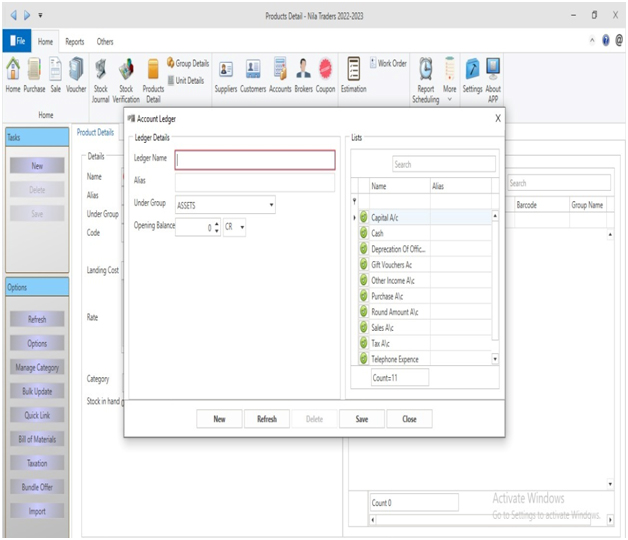Click product list Search field behind dialog
This screenshot has height=540, width=628.
point(559,183)
